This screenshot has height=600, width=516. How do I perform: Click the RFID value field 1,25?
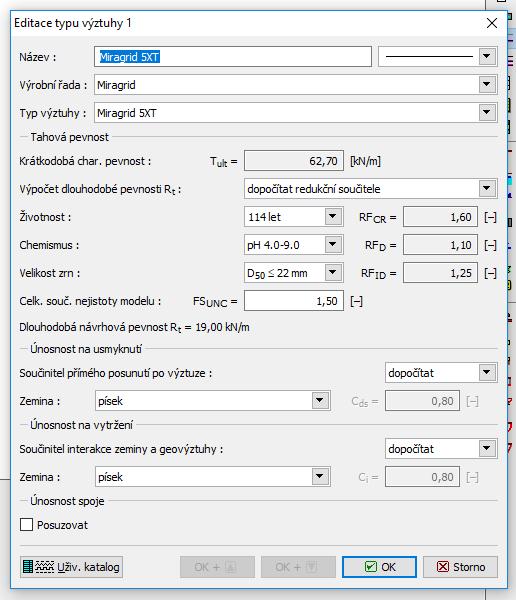click(x=440, y=273)
